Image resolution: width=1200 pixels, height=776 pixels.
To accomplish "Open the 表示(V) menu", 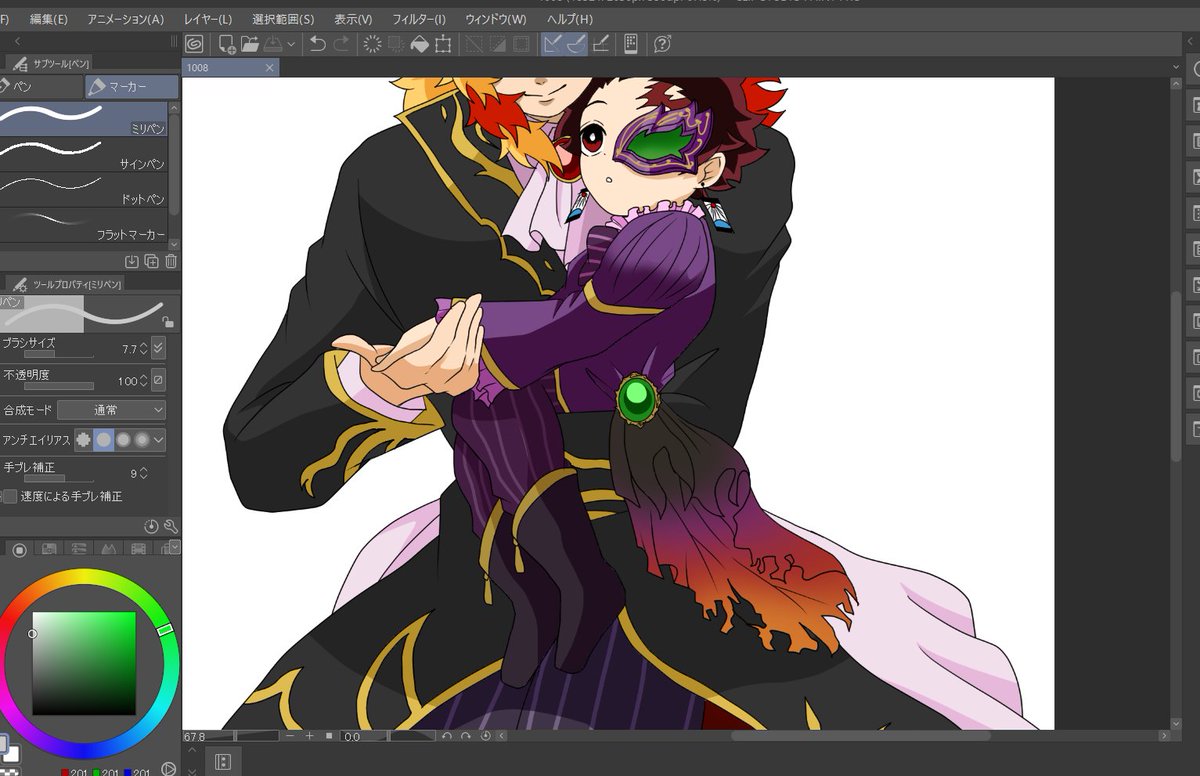I will coord(353,19).
